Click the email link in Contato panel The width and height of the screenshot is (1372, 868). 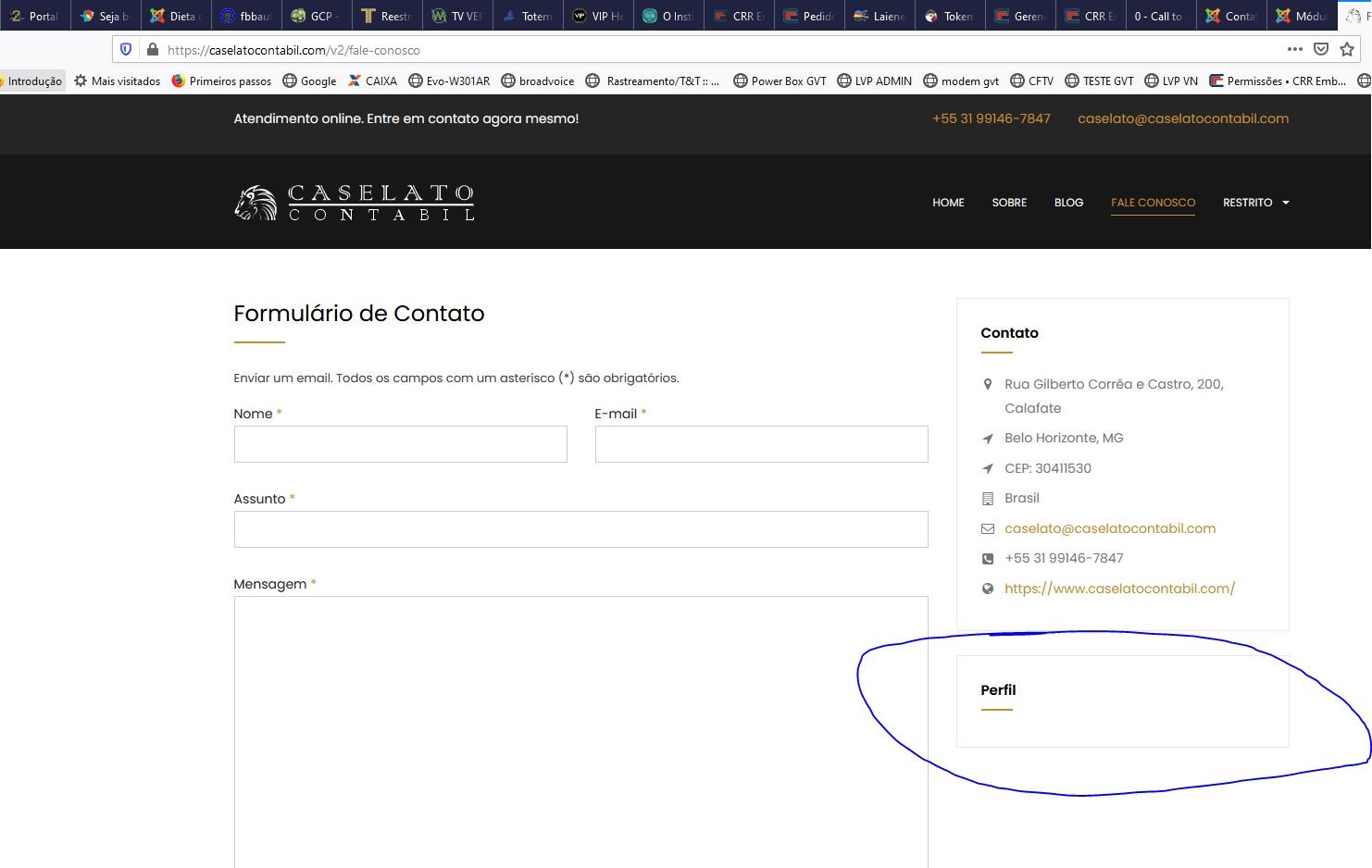[1110, 528]
